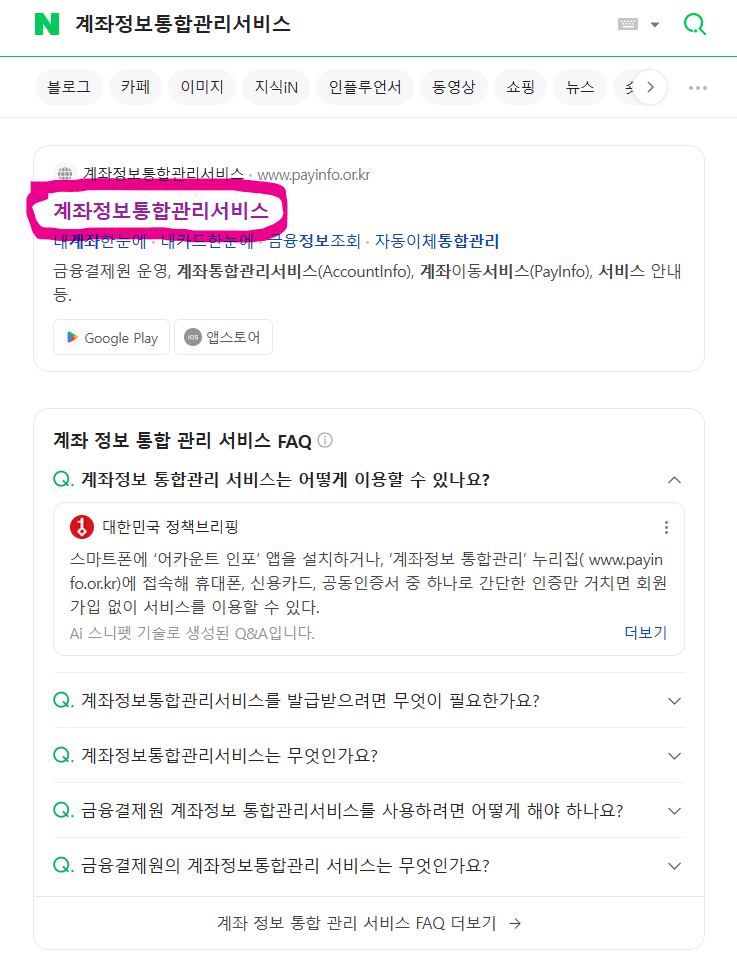Switch to the 동영상 tab
This screenshot has height=959, width=737.
point(453,87)
